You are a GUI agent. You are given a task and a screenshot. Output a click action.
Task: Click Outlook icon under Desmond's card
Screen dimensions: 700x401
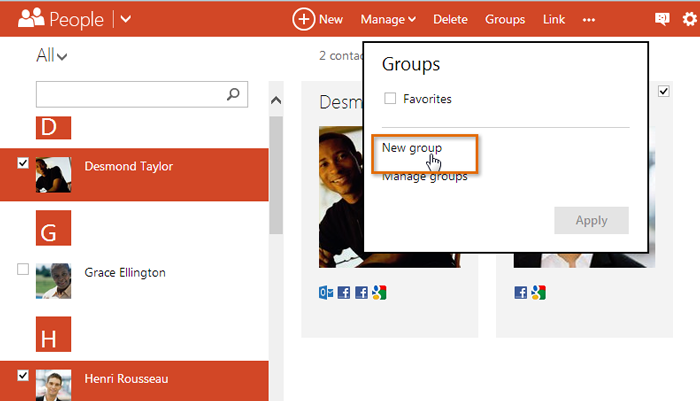click(x=326, y=292)
